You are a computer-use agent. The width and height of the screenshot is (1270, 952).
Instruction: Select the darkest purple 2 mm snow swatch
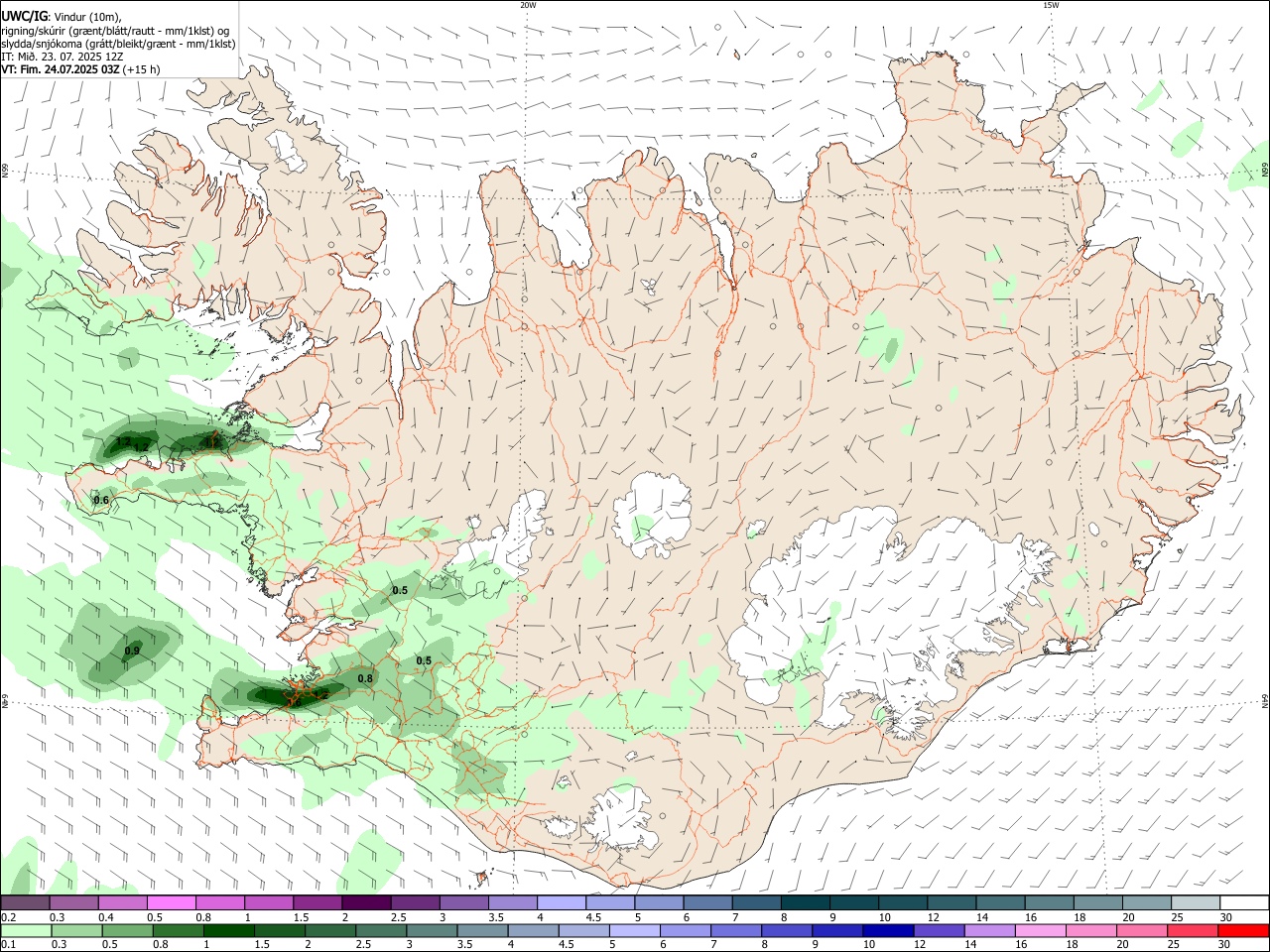click(366, 902)
